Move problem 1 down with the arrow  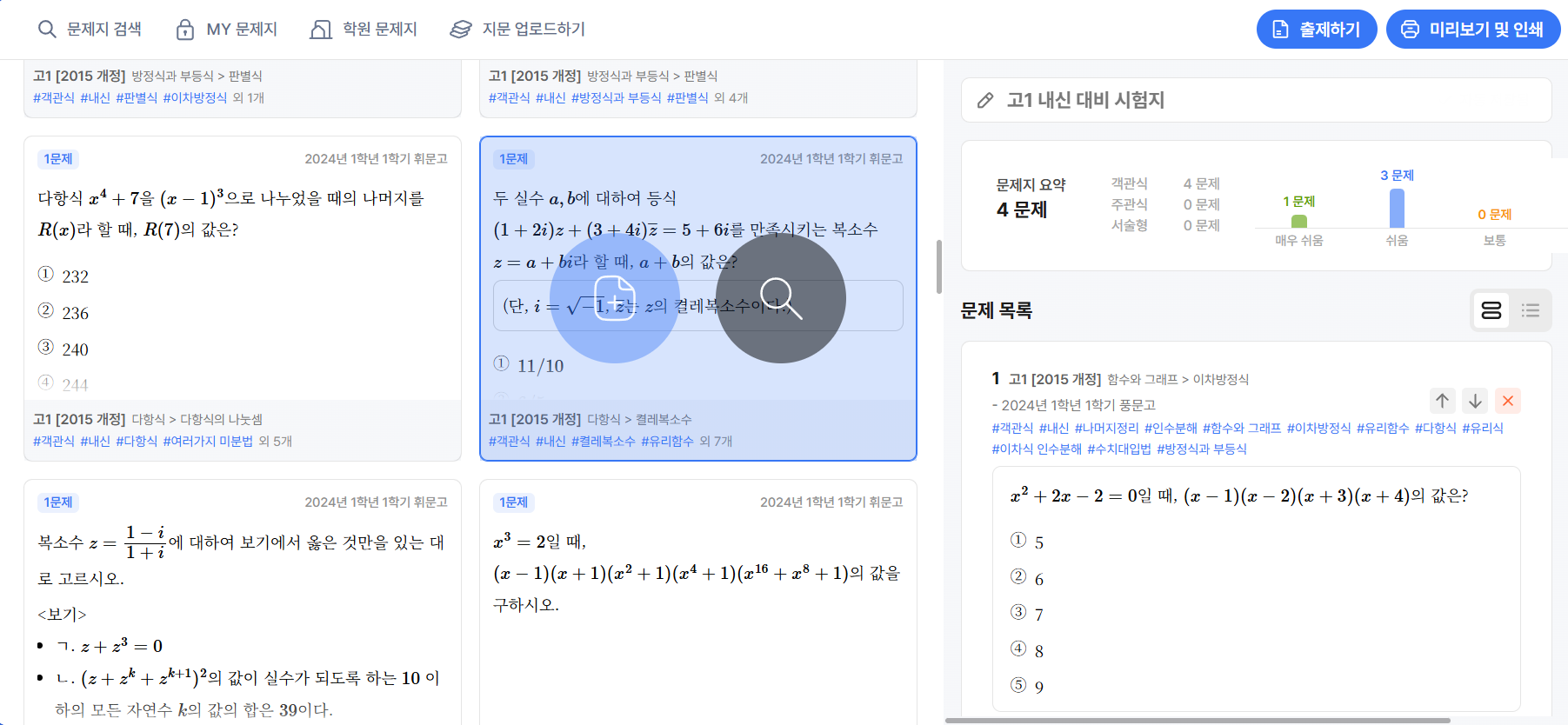coord(1475,401)
